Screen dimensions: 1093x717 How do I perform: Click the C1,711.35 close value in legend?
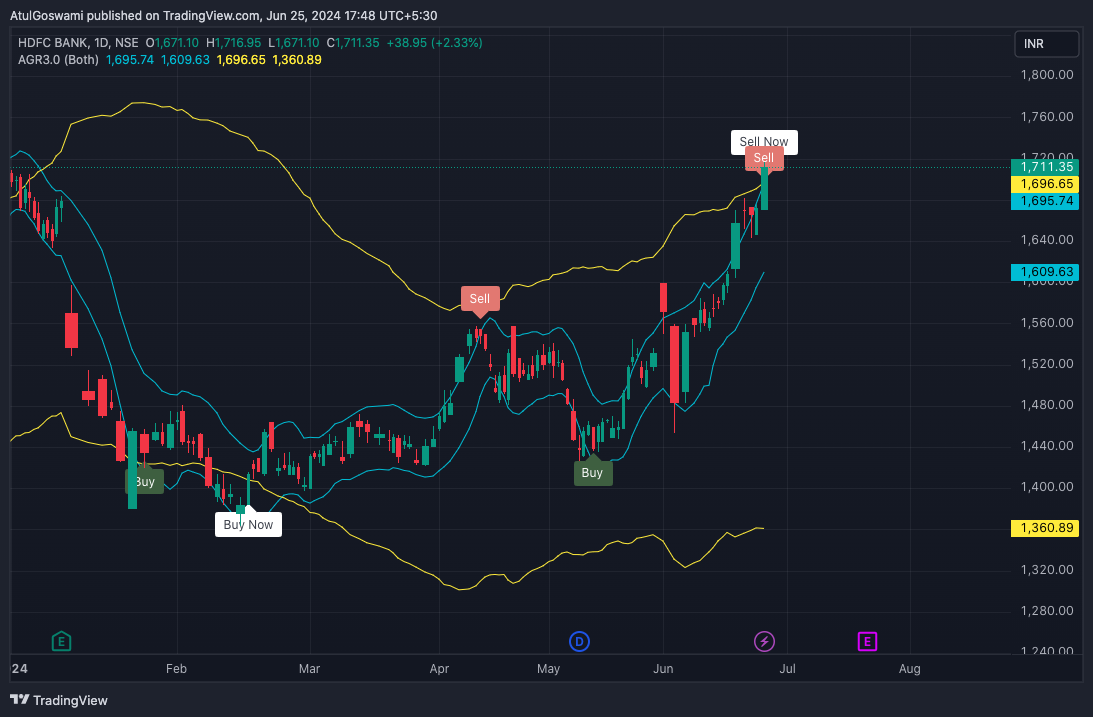(353, 43)
